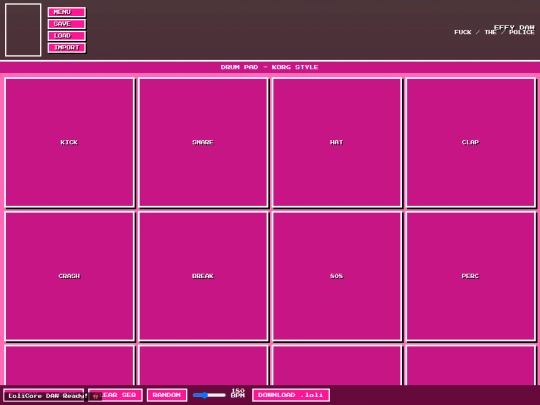This screenshot has width=540, height=405.
Task: Trigger the HAT drum pad
Action: [x=337, y=143]
